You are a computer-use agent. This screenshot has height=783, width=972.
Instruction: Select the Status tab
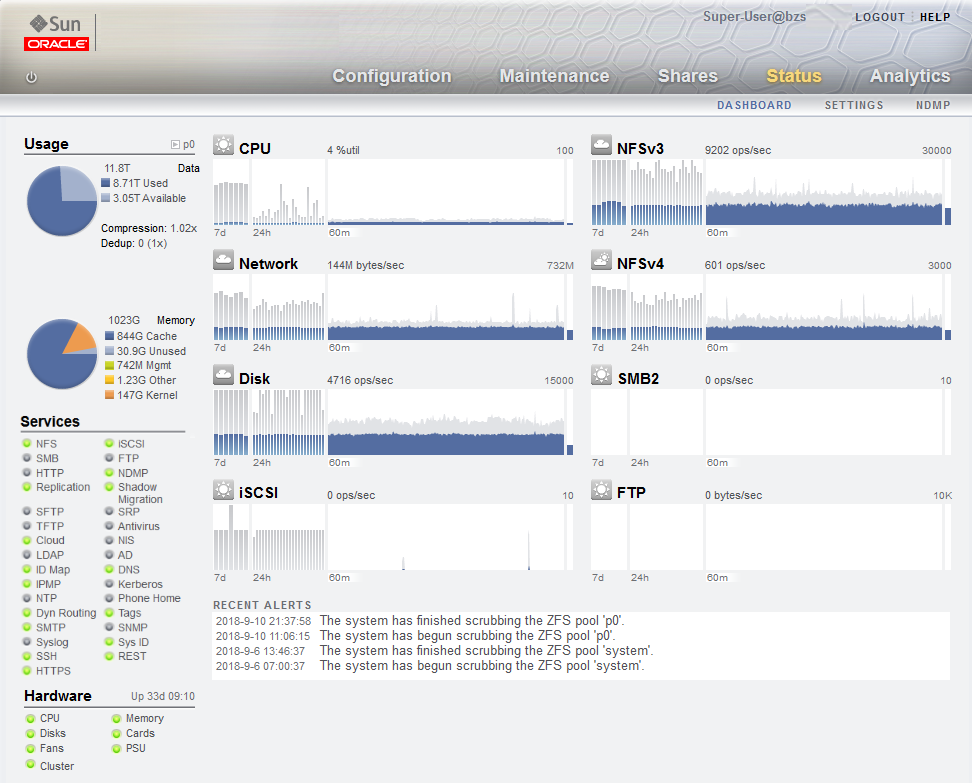(x=793, y=76)
